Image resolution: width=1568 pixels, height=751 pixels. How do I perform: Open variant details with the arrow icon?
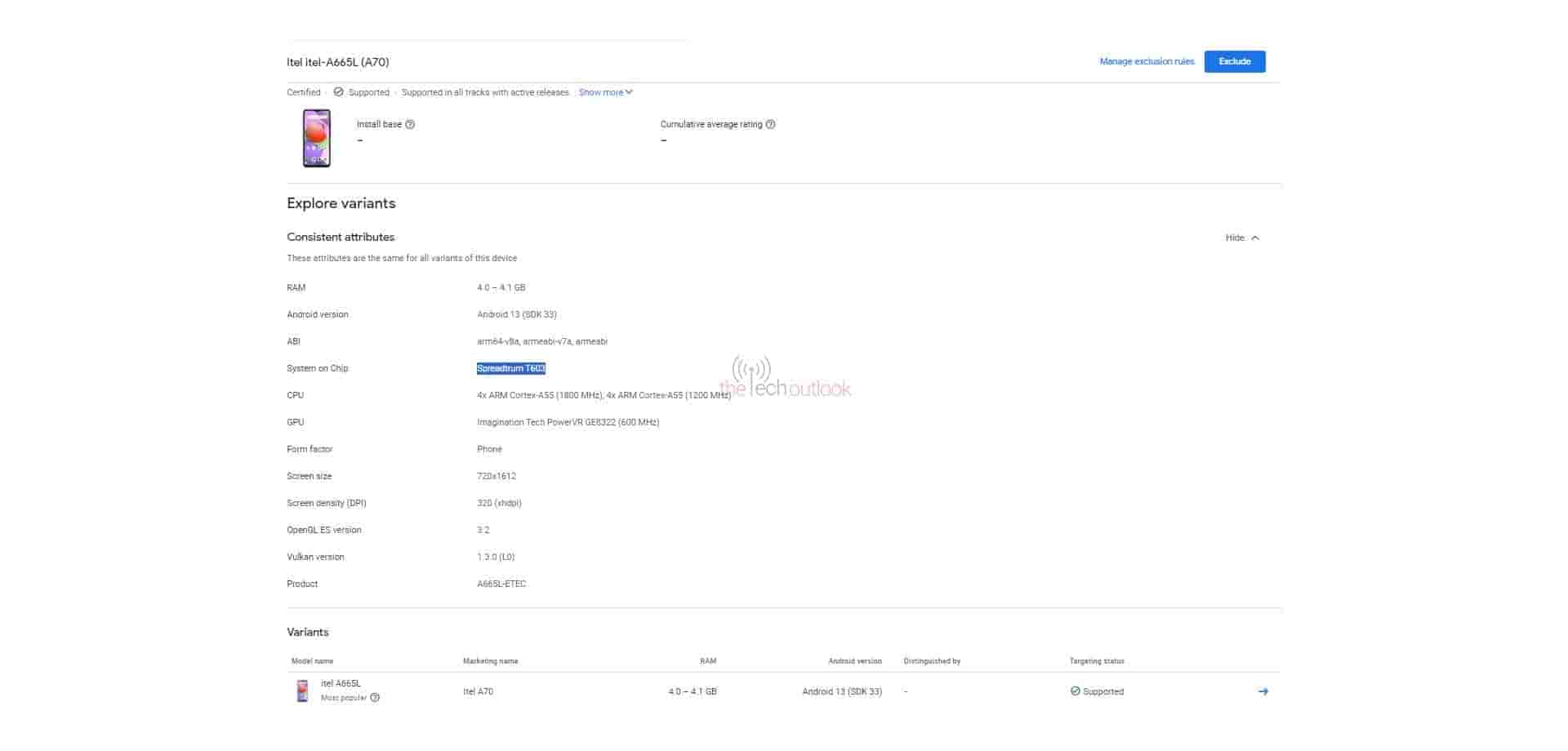(1263, 691)
